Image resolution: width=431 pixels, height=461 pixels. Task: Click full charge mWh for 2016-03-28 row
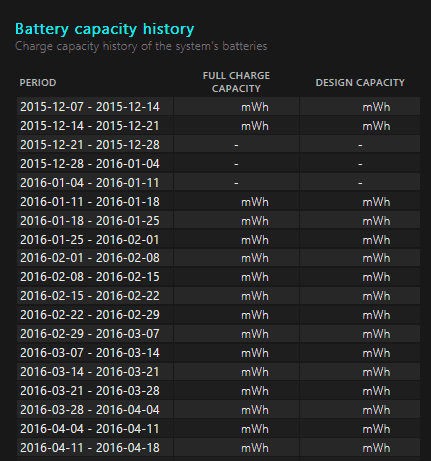click(x=255, y=410)
